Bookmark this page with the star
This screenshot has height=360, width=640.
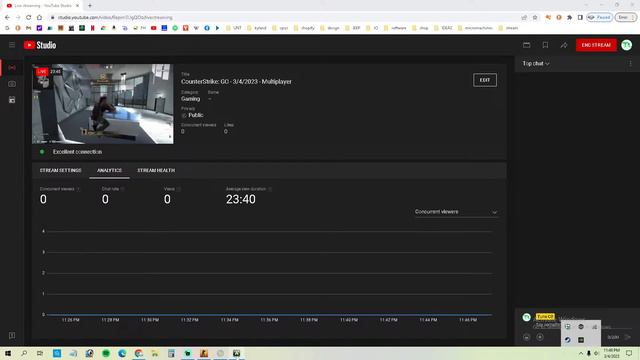click(x=535, y=18)
